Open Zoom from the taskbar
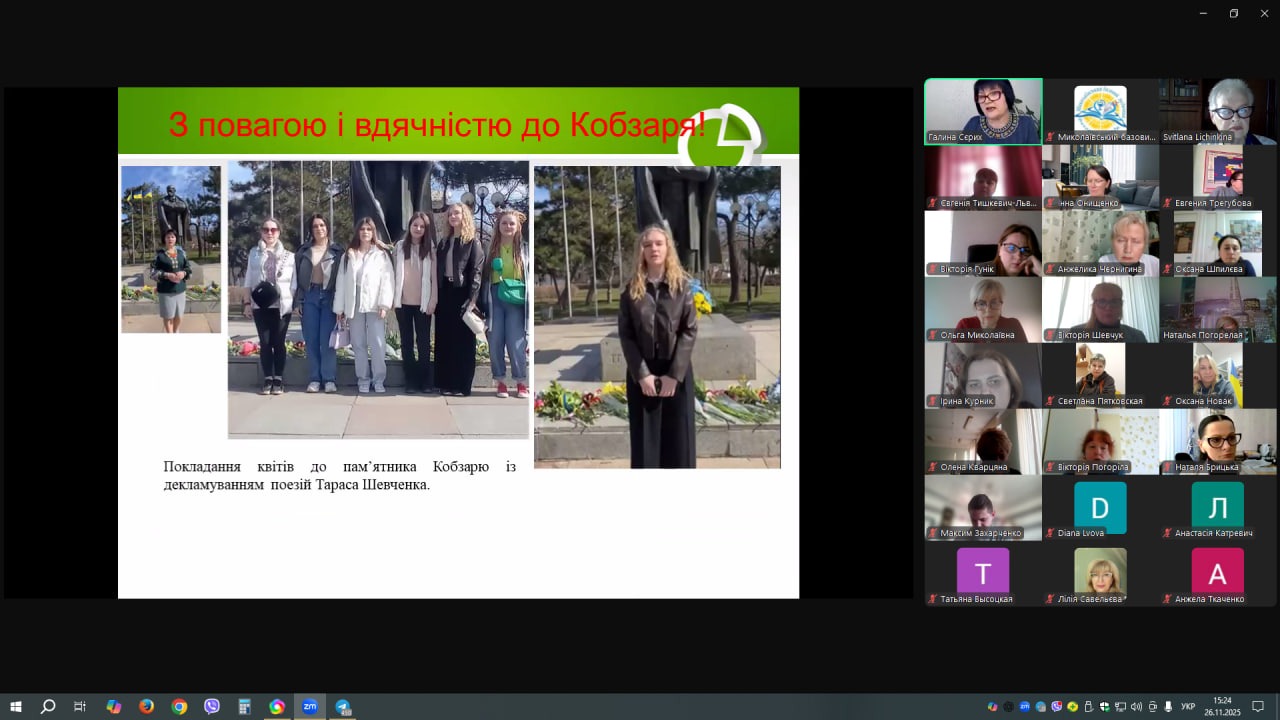 click(x=309, y=707)
